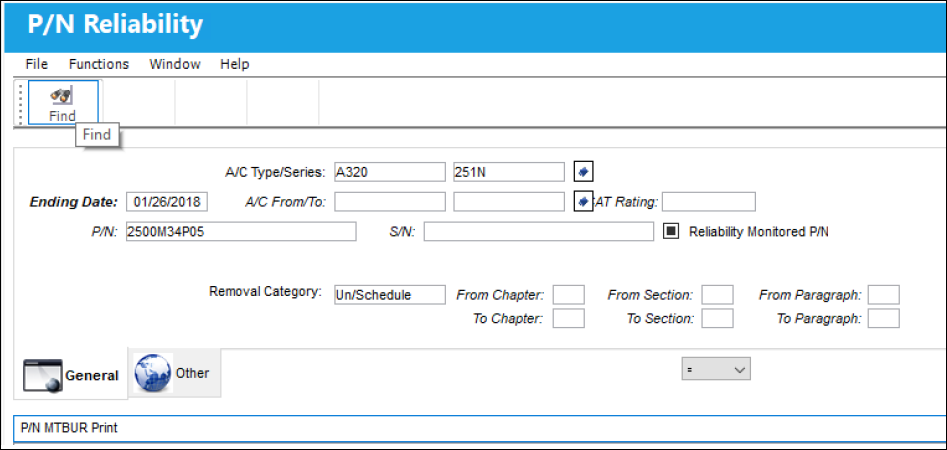Open the Functions menu
Image resolution: width=947 pixels, height=450 pixels.
coord(98,64)
